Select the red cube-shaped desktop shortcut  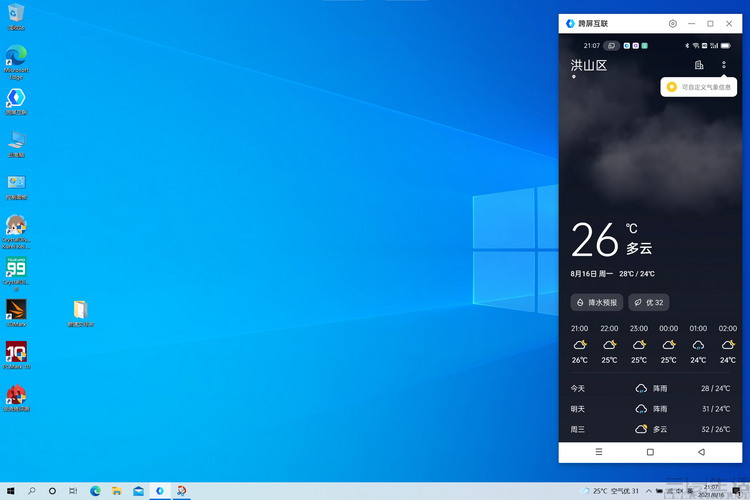(x=16, y=398)
